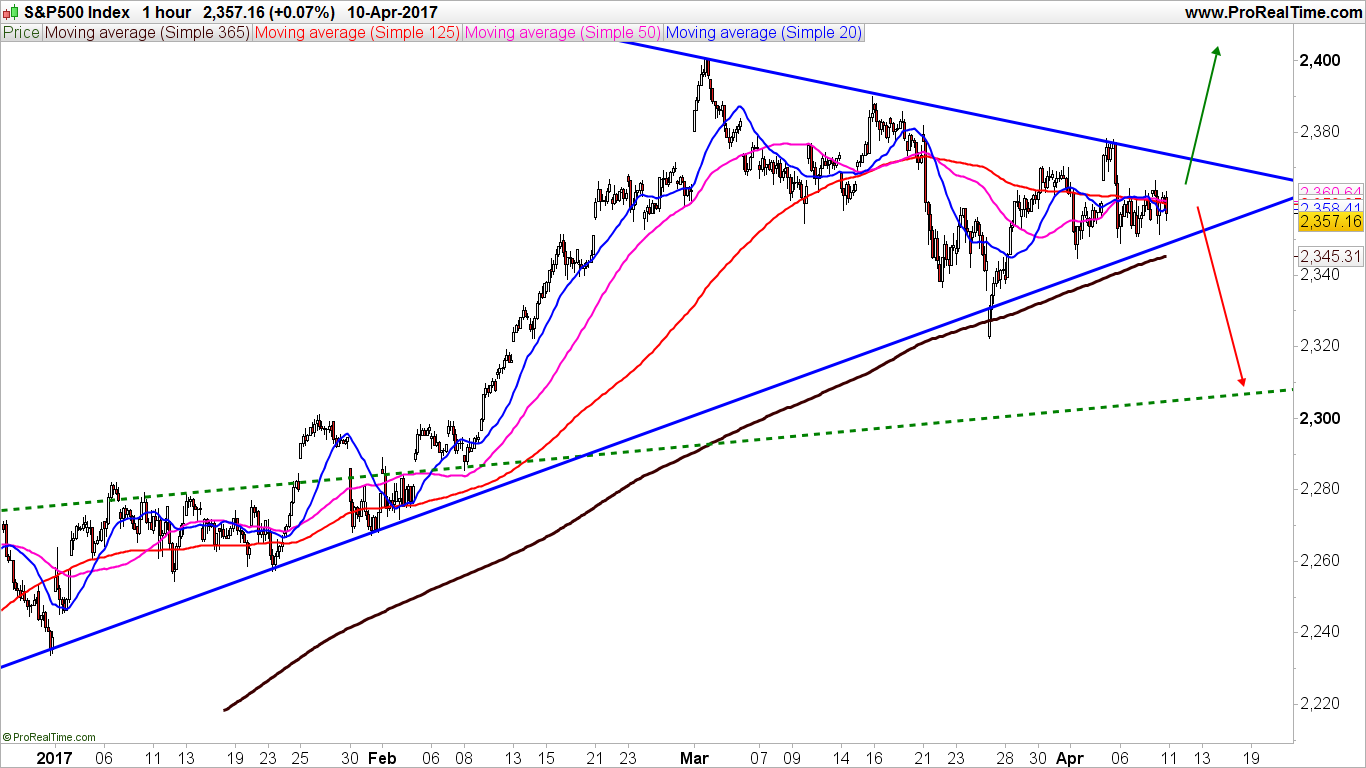Click the 2,240 price axis label

(x=1319, y=632)
